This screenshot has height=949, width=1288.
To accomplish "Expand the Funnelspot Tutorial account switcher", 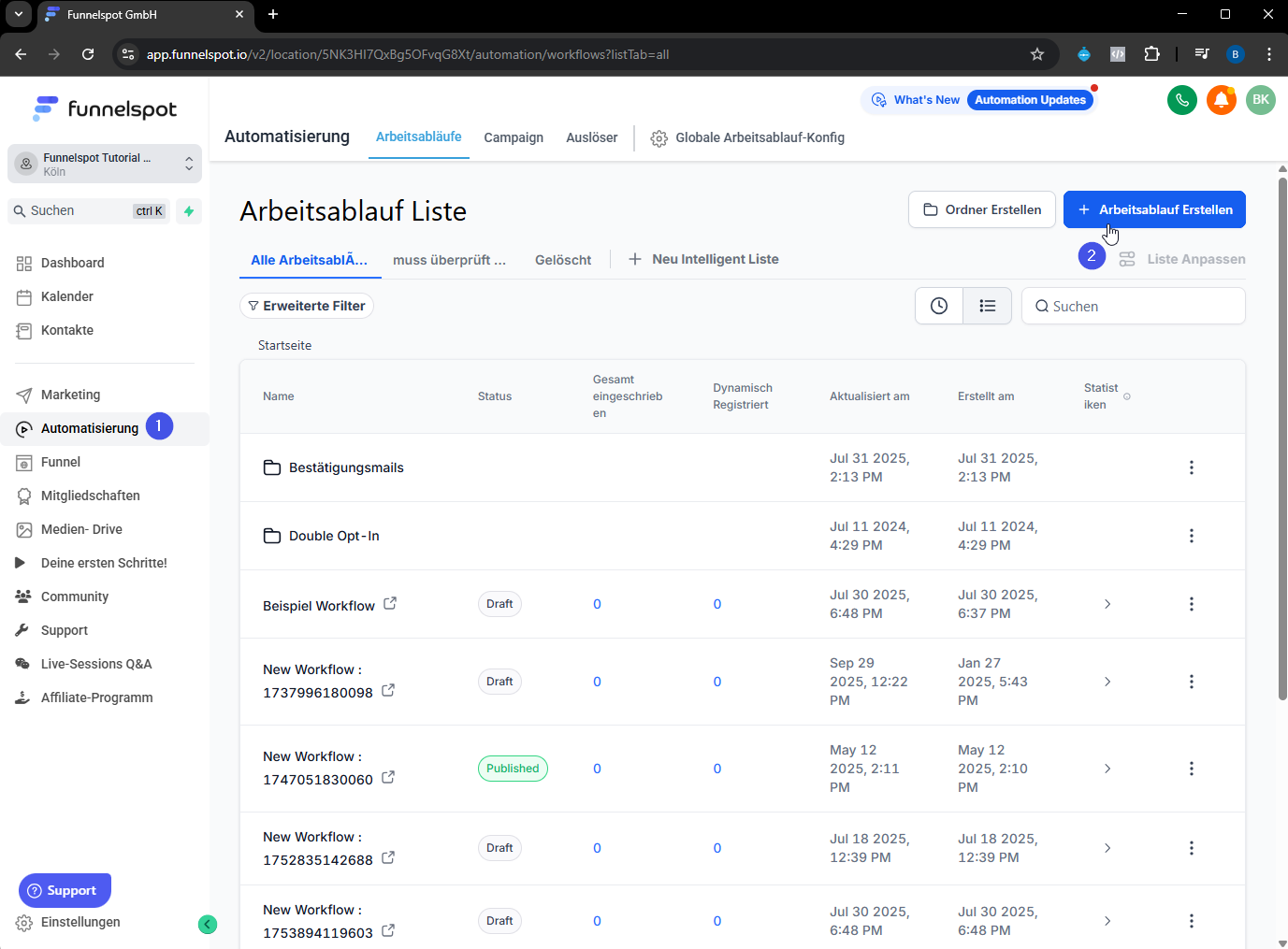I will [105, 164].
